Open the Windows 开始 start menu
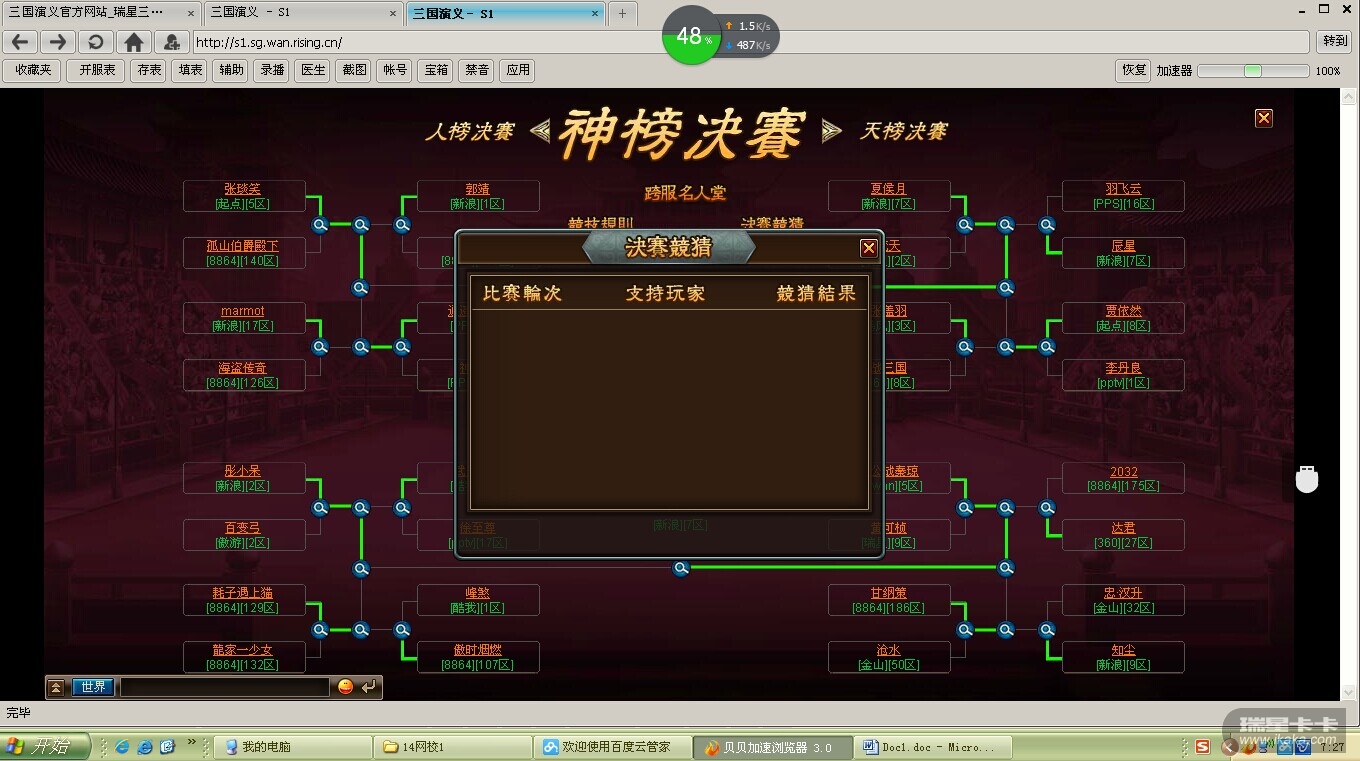The width and height of the screenshot is (1360, 761). click(45, 747)
